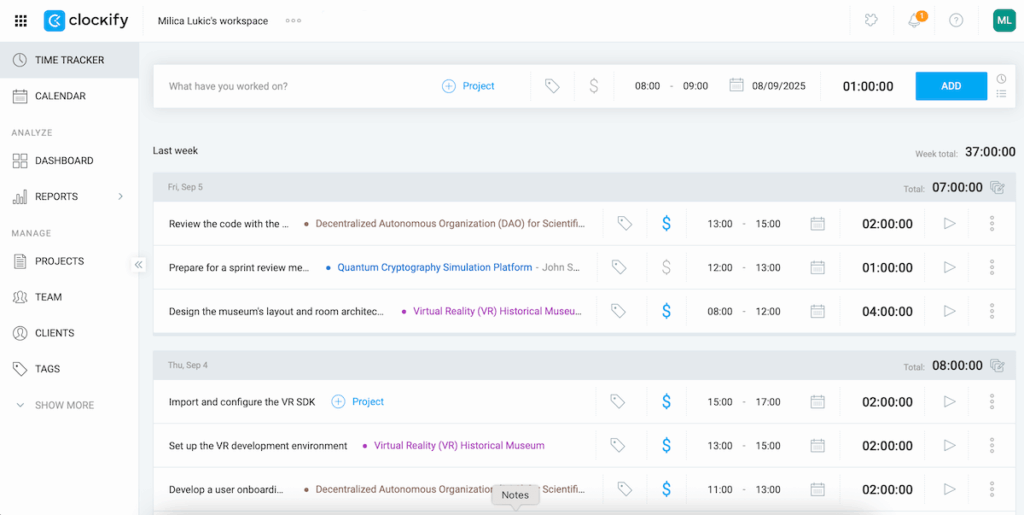Viewport: 1024px width, 515px height.
Task: Open calendar for 'Review the code' entry
Action: (x=817, y=224)
